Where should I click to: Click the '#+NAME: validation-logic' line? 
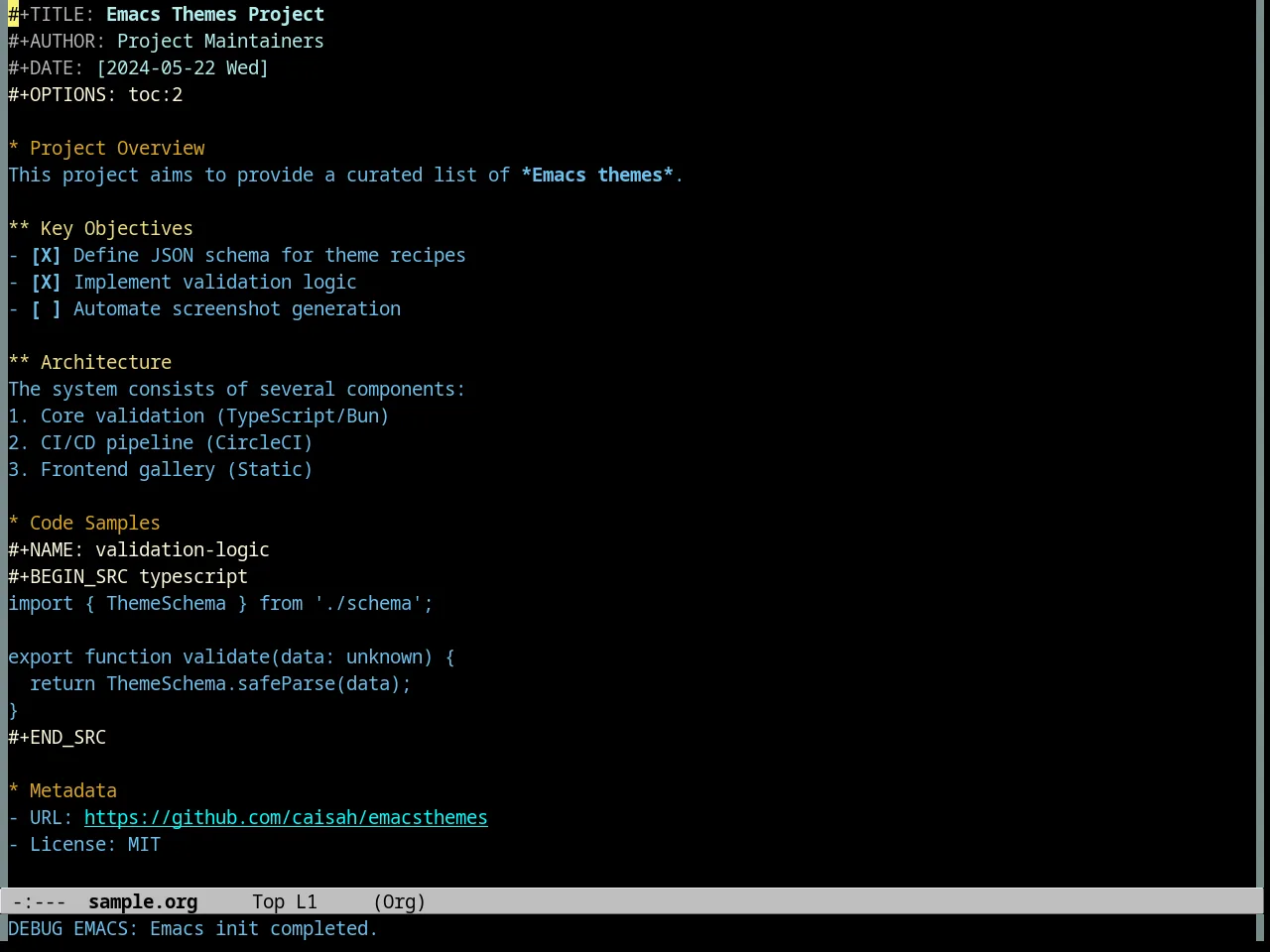(139, 550)
